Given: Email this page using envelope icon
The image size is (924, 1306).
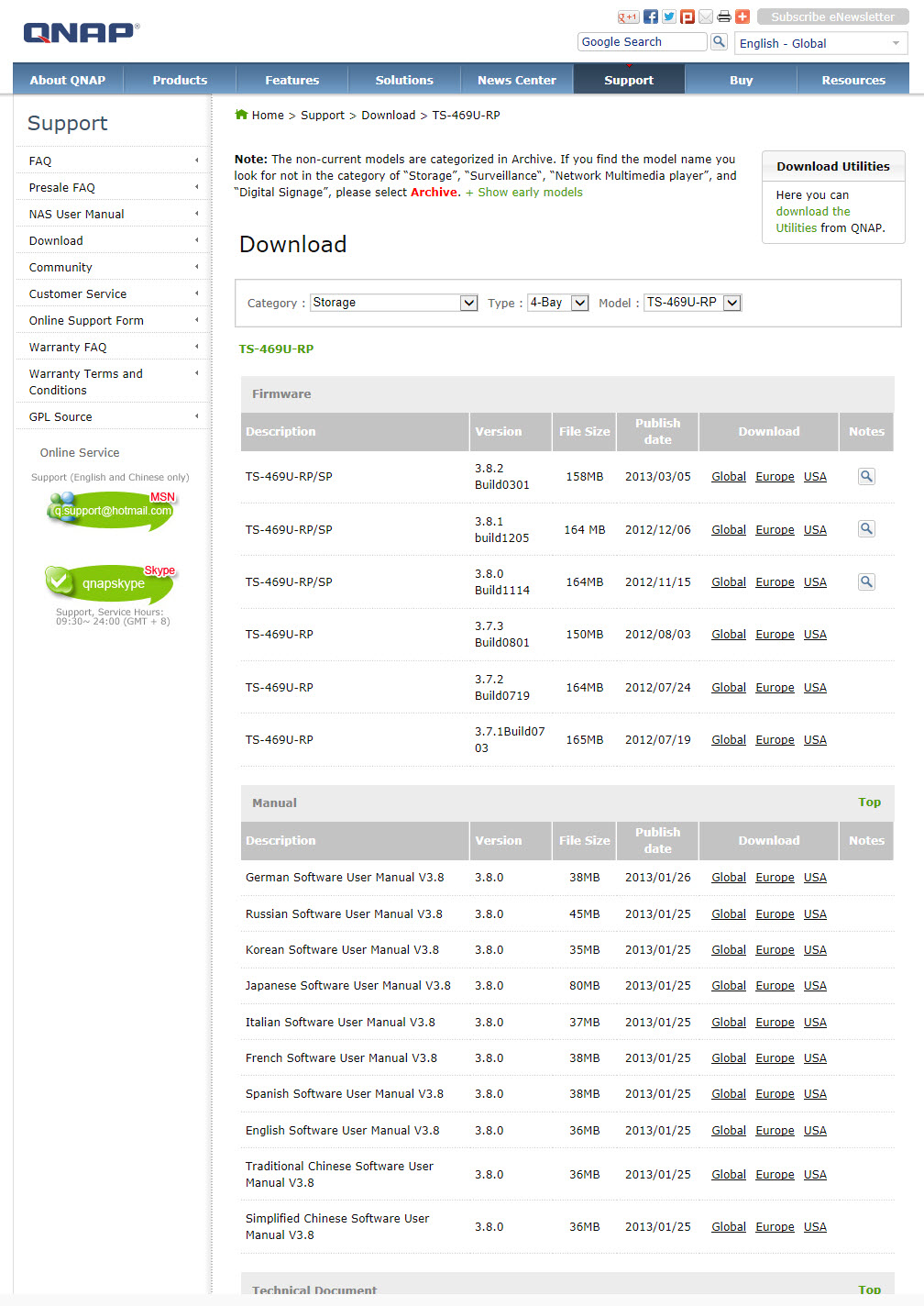Looking at the screenshot, I should (706, 17).
